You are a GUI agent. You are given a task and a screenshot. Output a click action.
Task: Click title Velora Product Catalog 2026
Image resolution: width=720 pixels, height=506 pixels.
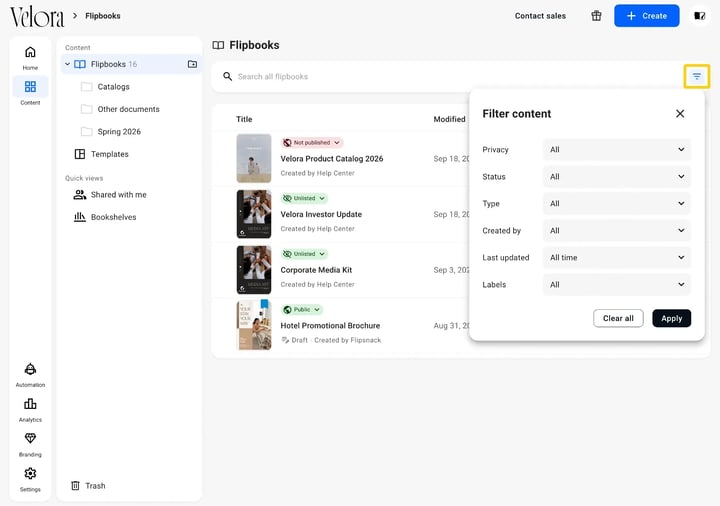(332, 159)
